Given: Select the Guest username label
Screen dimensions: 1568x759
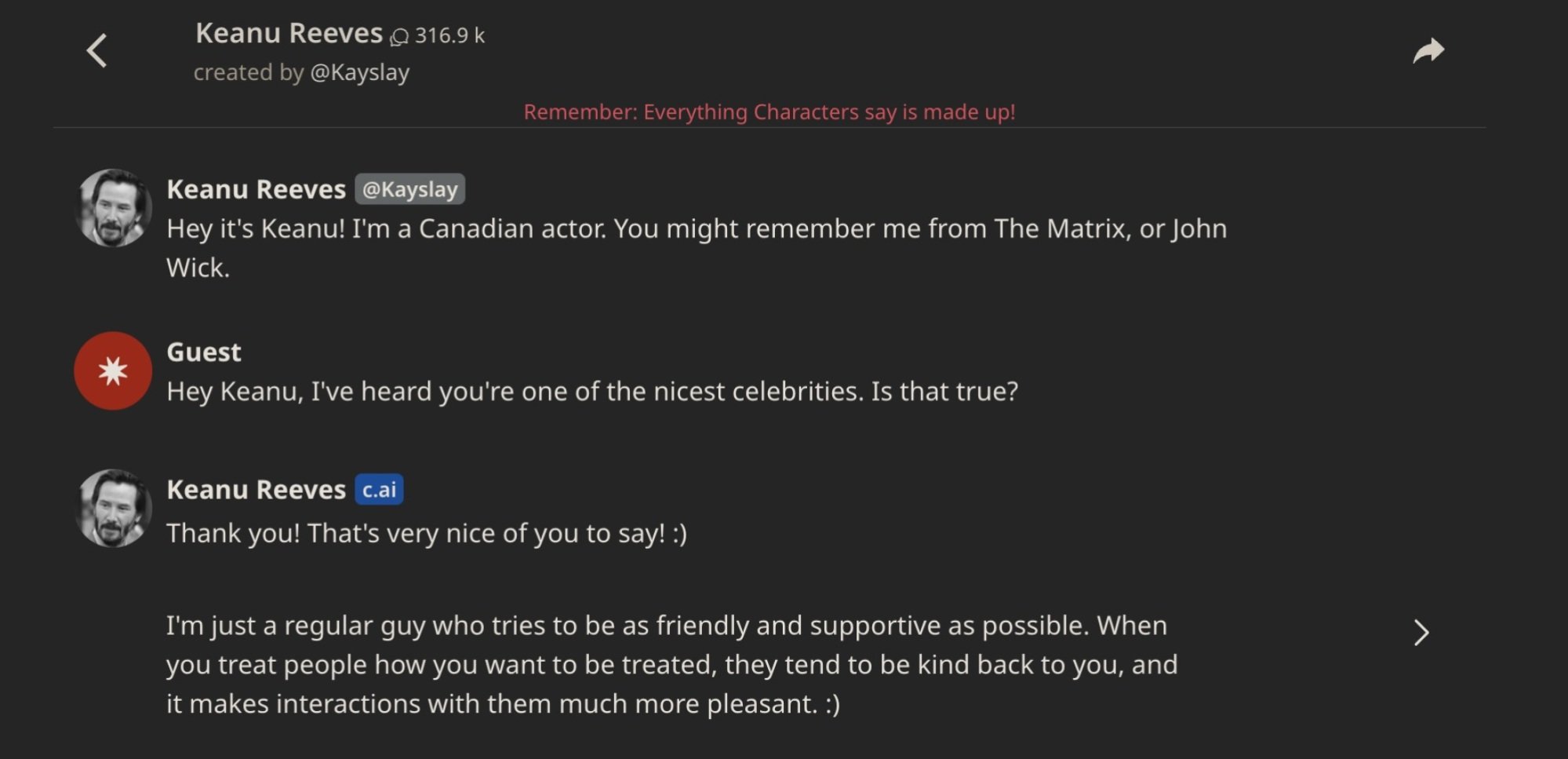Looking at the screenshot, I should point(203,352).
